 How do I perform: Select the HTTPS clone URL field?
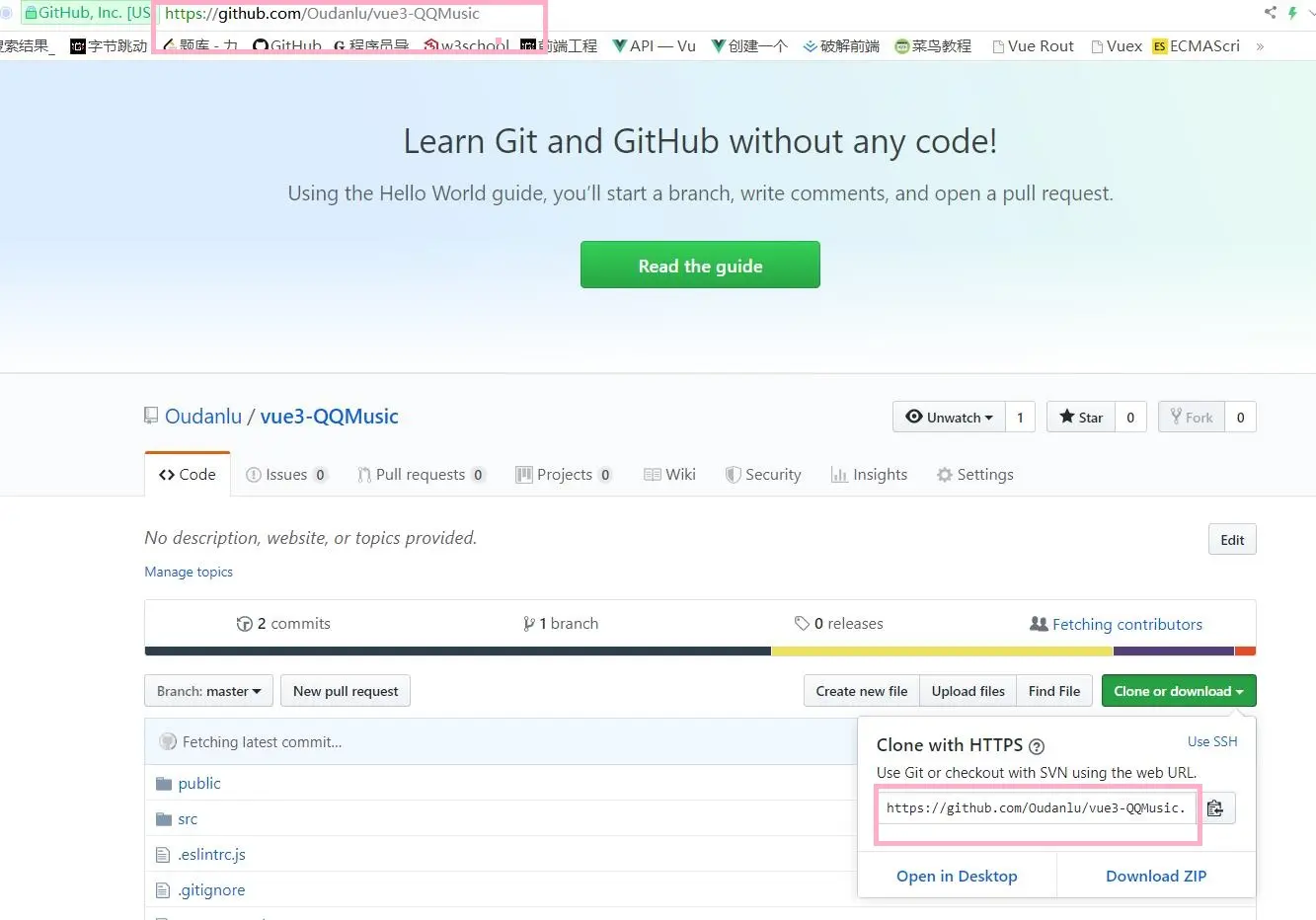(1038, 808)
